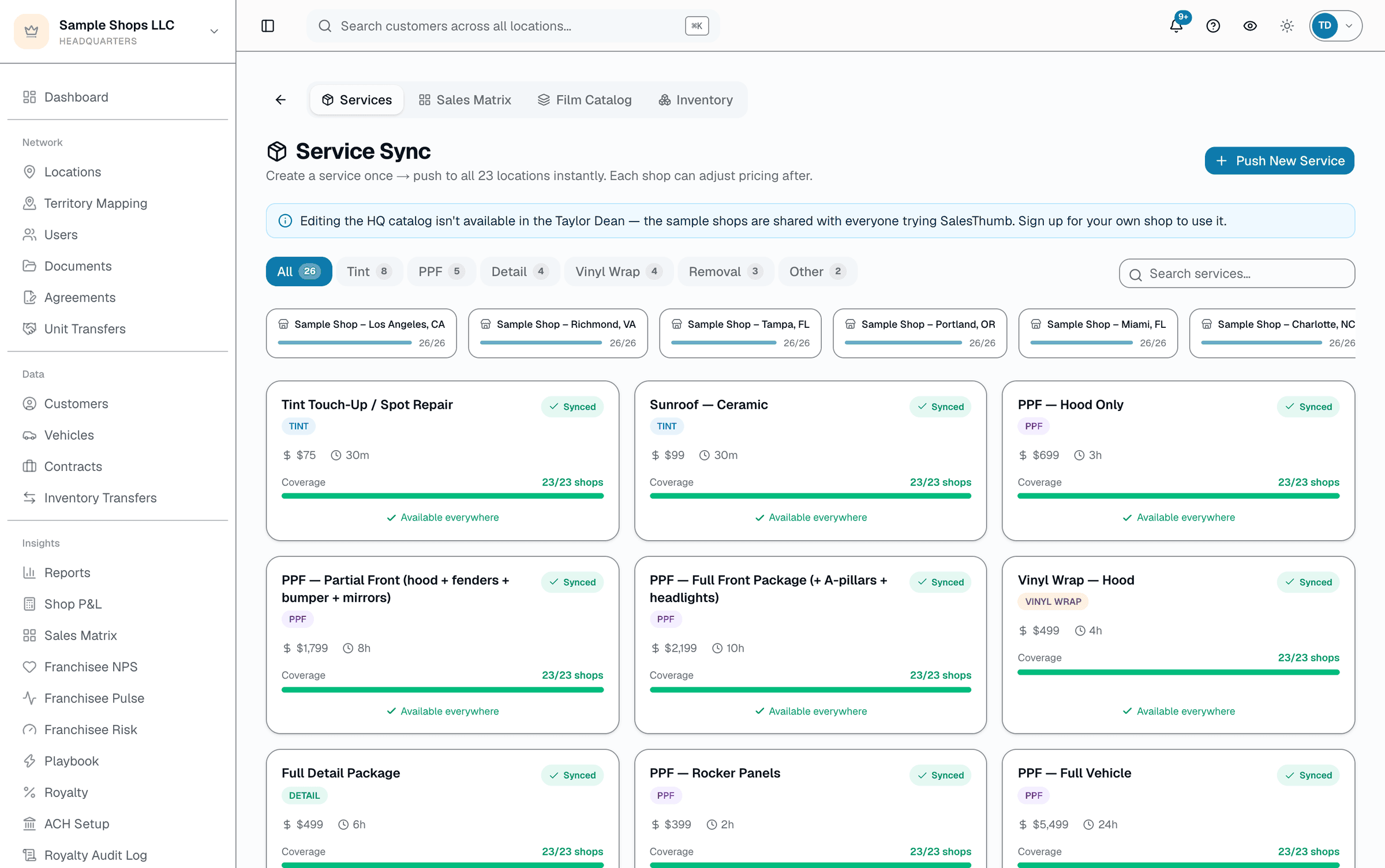This screenshot has height=868, width=1385.
Task: Click the notifications bell icon
Action: (x=1176, y=26)
